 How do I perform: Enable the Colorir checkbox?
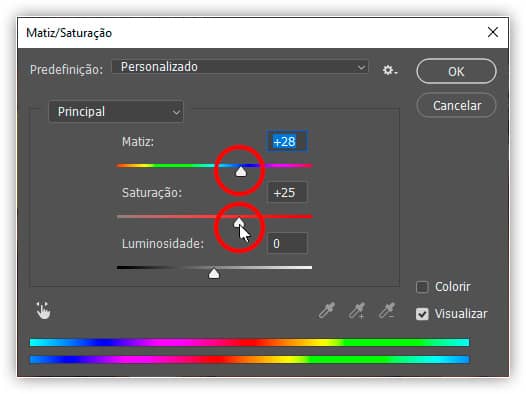pos(422,287)
